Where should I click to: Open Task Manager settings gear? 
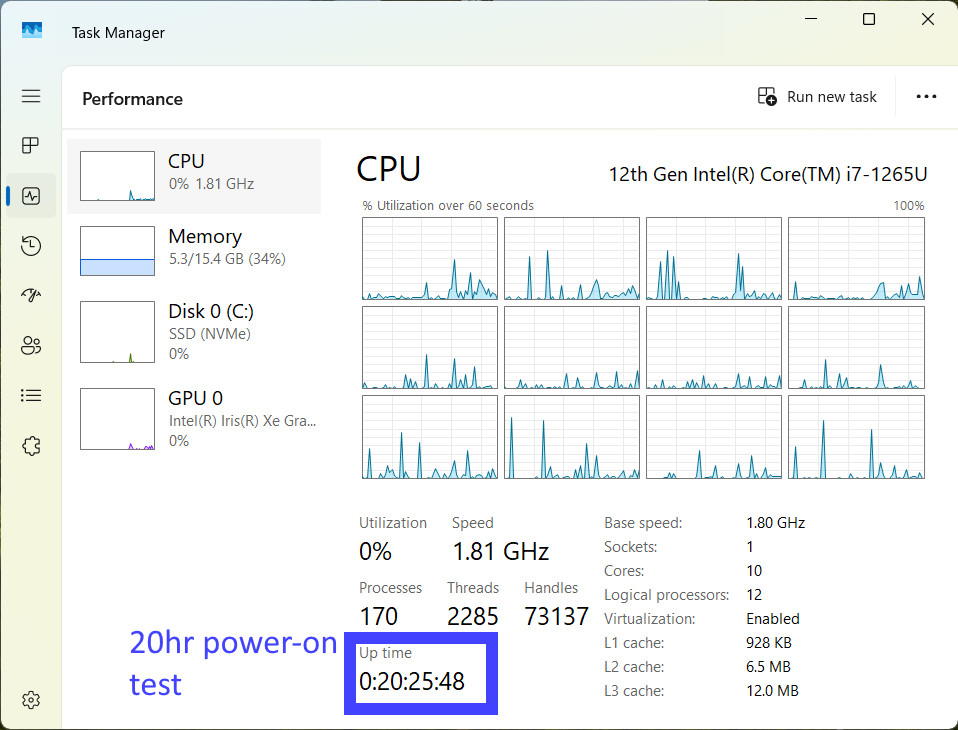(x=31, y=699)
